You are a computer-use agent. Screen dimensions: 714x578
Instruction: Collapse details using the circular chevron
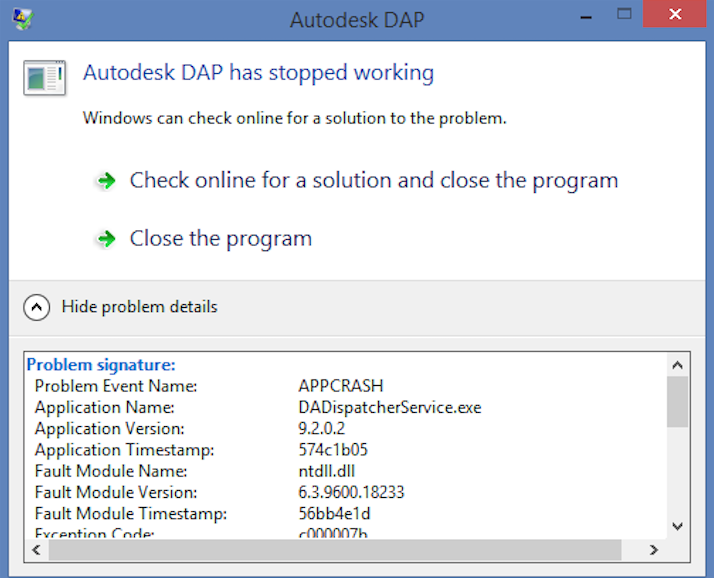(37, 307)
